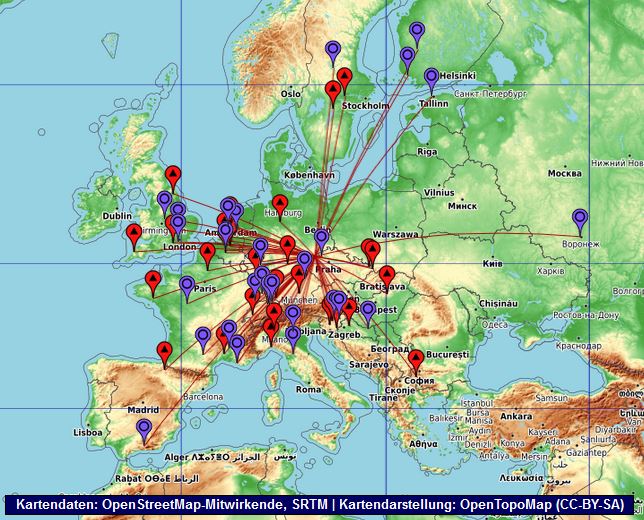Select the purple marker right of Budapest

click(x=368, y=311)
